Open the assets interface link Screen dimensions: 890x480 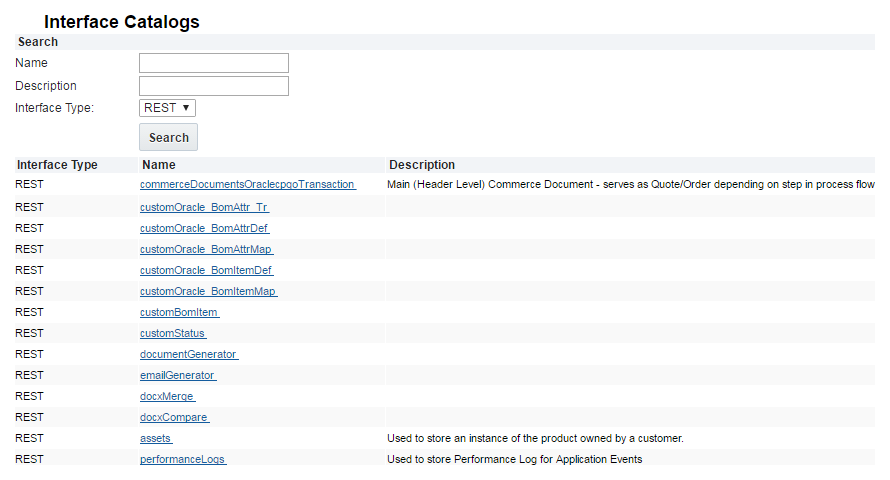[156, 438]
